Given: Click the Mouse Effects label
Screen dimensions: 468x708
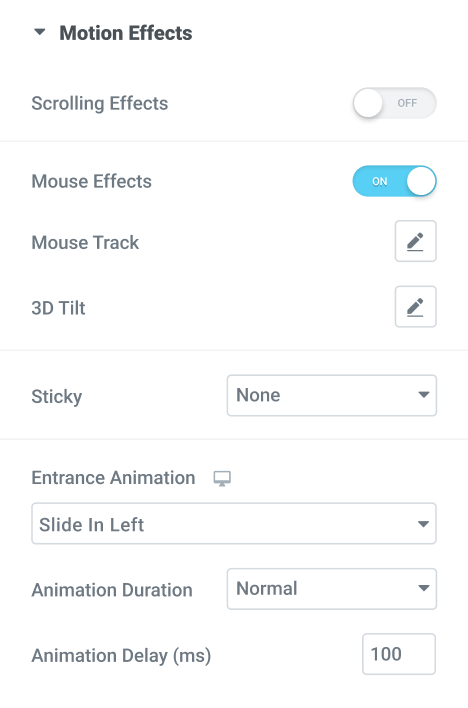Looking at the screenshot, I should click(x=92, y=181).
